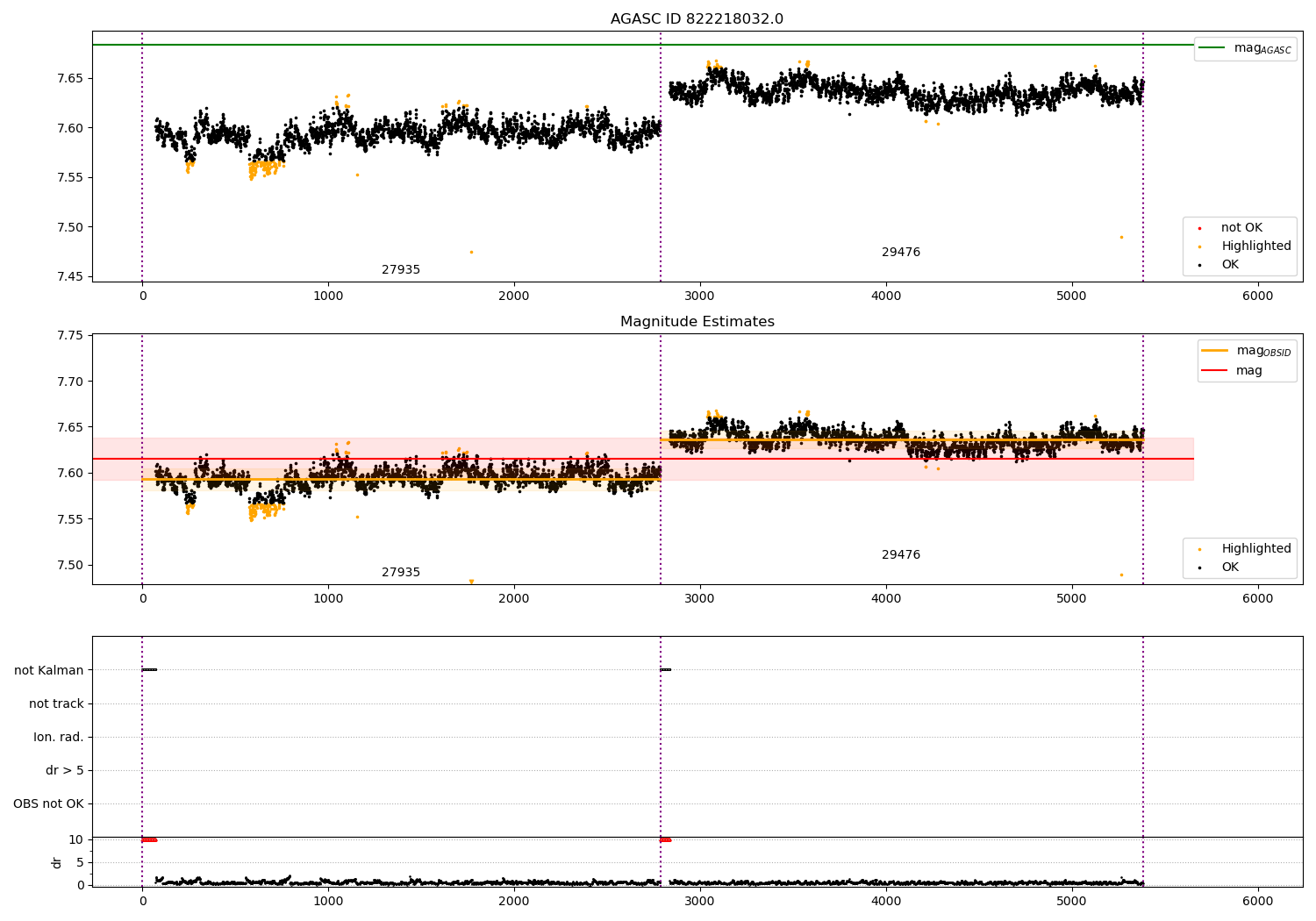Click the 4000 x-tick label under bottom plot
The width and height of the screenshot is (1316, 921).
[x=885, y=901]
